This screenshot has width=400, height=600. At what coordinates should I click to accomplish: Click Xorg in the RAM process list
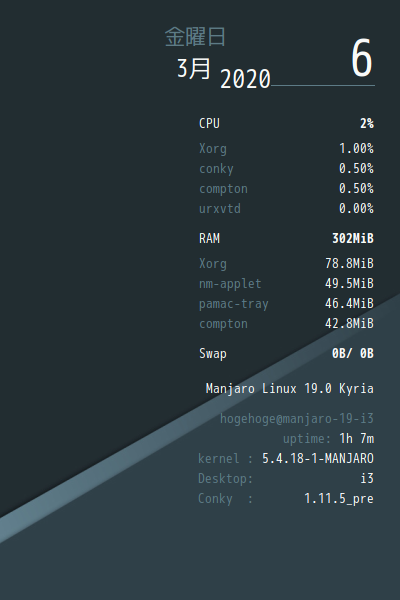pos(213,264)
